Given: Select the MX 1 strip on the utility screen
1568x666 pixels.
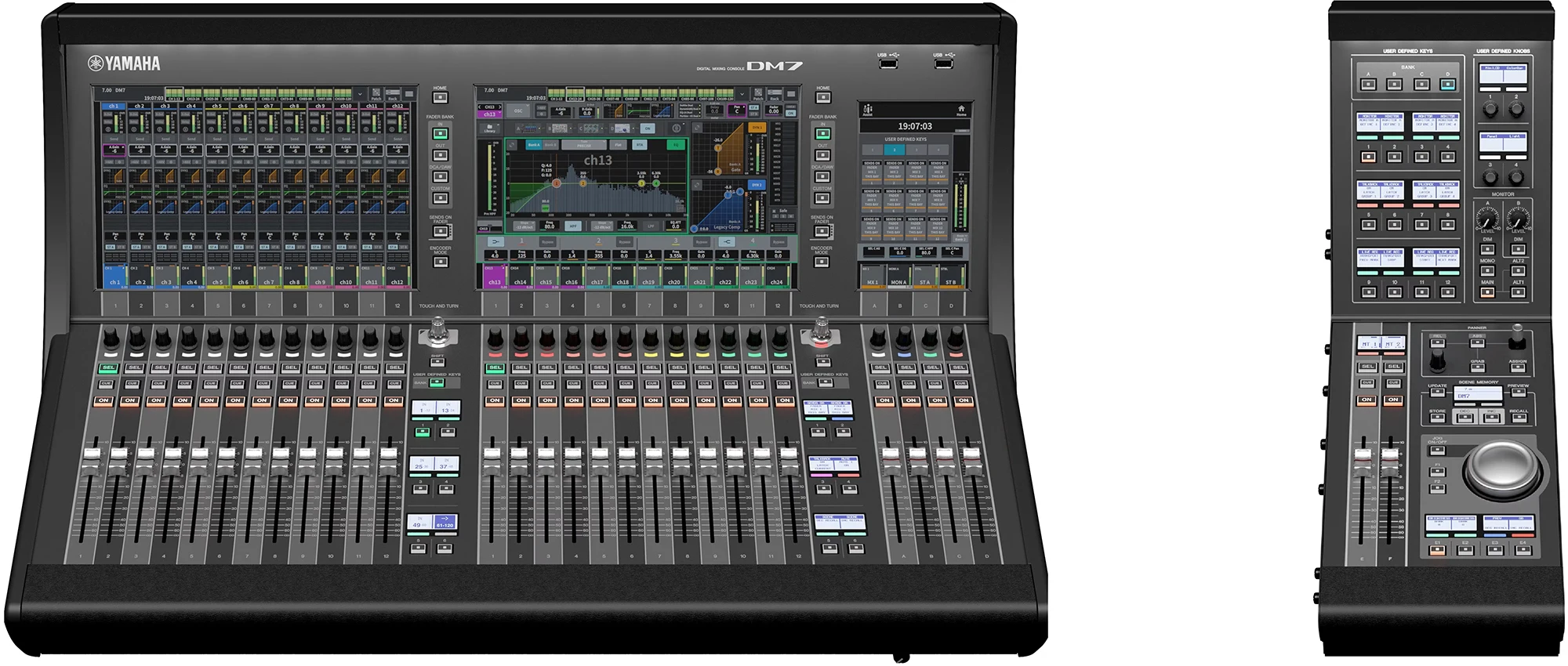Looking at the screenshot, I should click(873, 276).
